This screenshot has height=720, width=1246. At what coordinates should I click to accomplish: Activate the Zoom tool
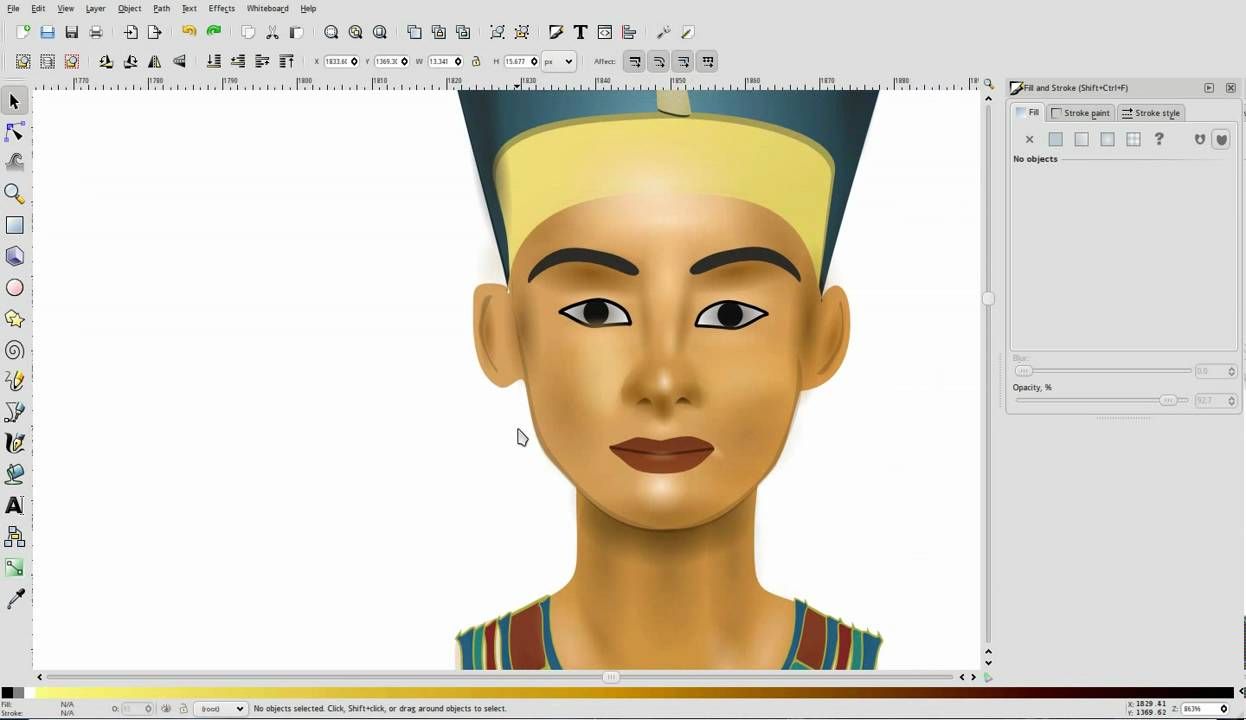tap(15, 193)
